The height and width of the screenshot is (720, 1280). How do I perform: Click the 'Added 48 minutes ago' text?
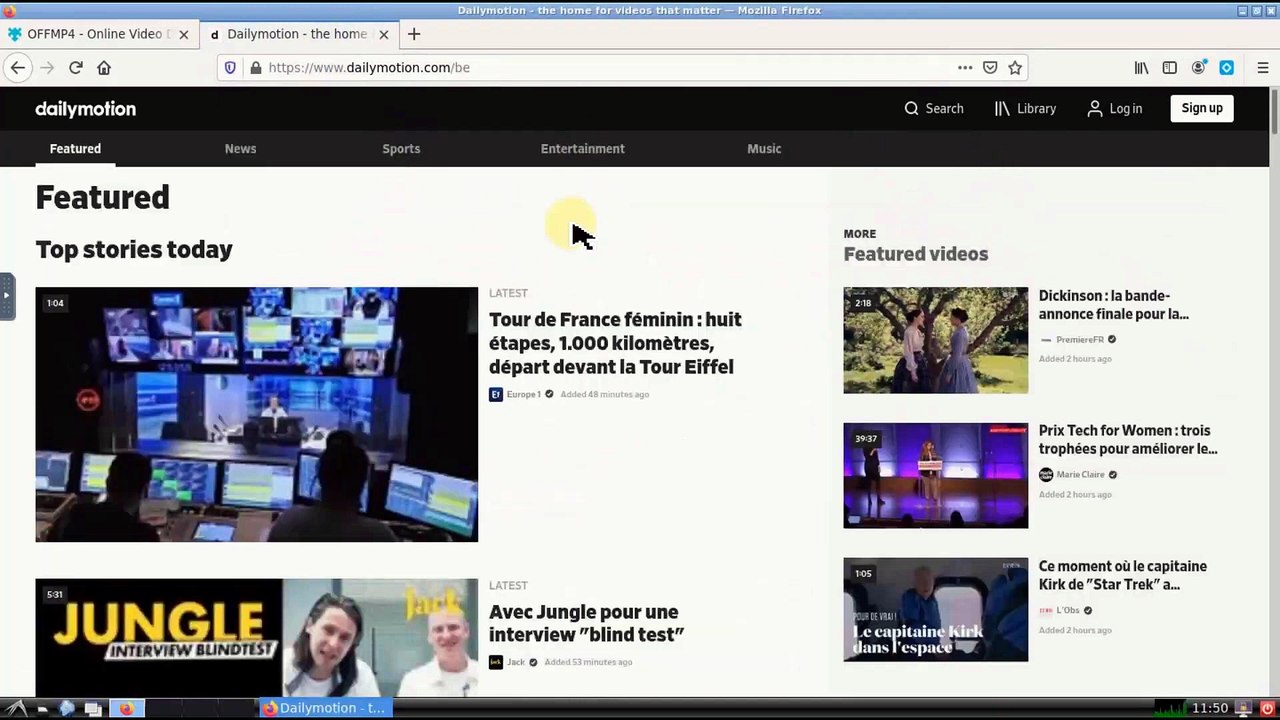pos(605,394)
